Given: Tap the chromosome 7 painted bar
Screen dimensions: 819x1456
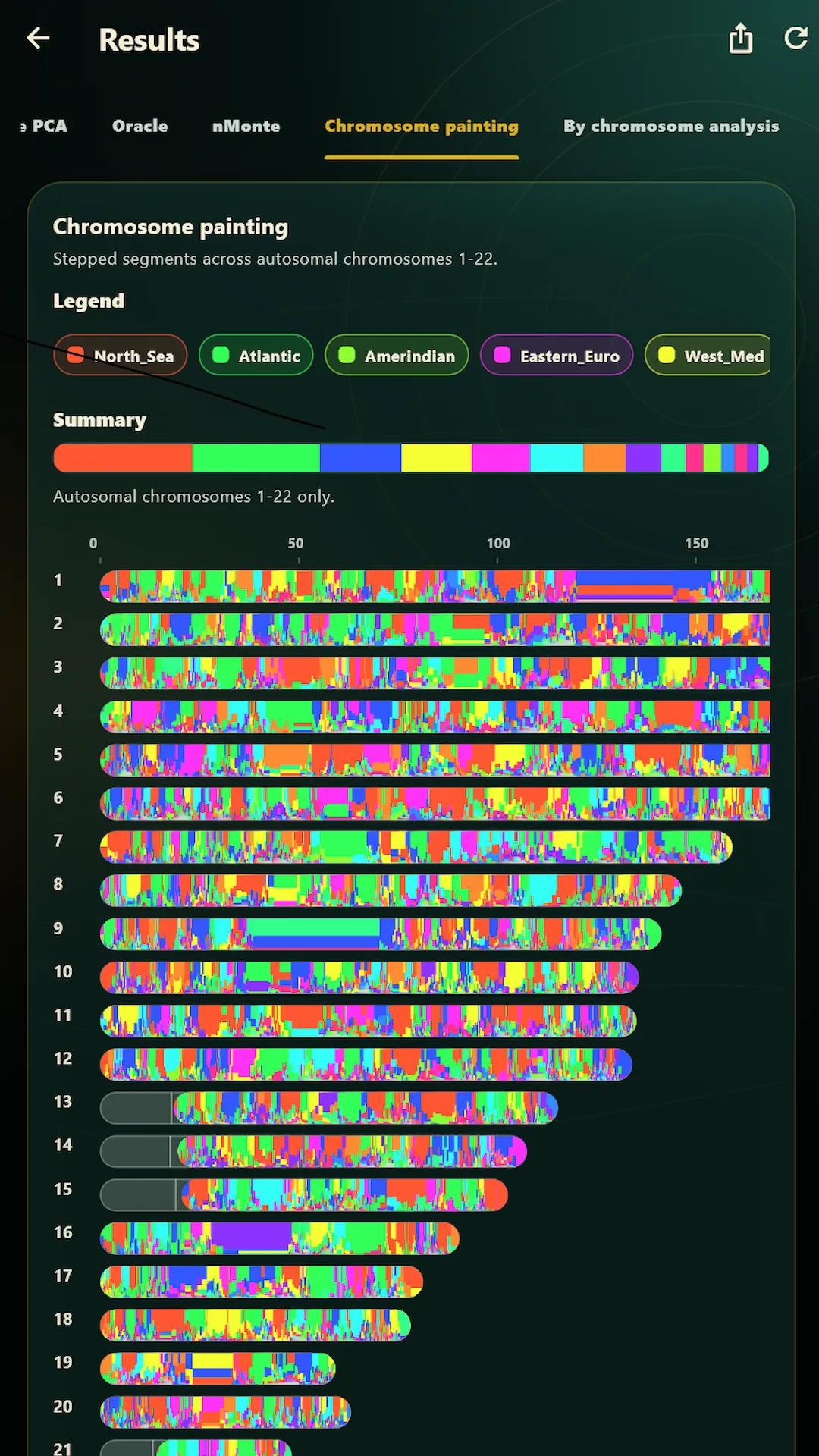Looking at the screenshot, I should tap(416, 847).
